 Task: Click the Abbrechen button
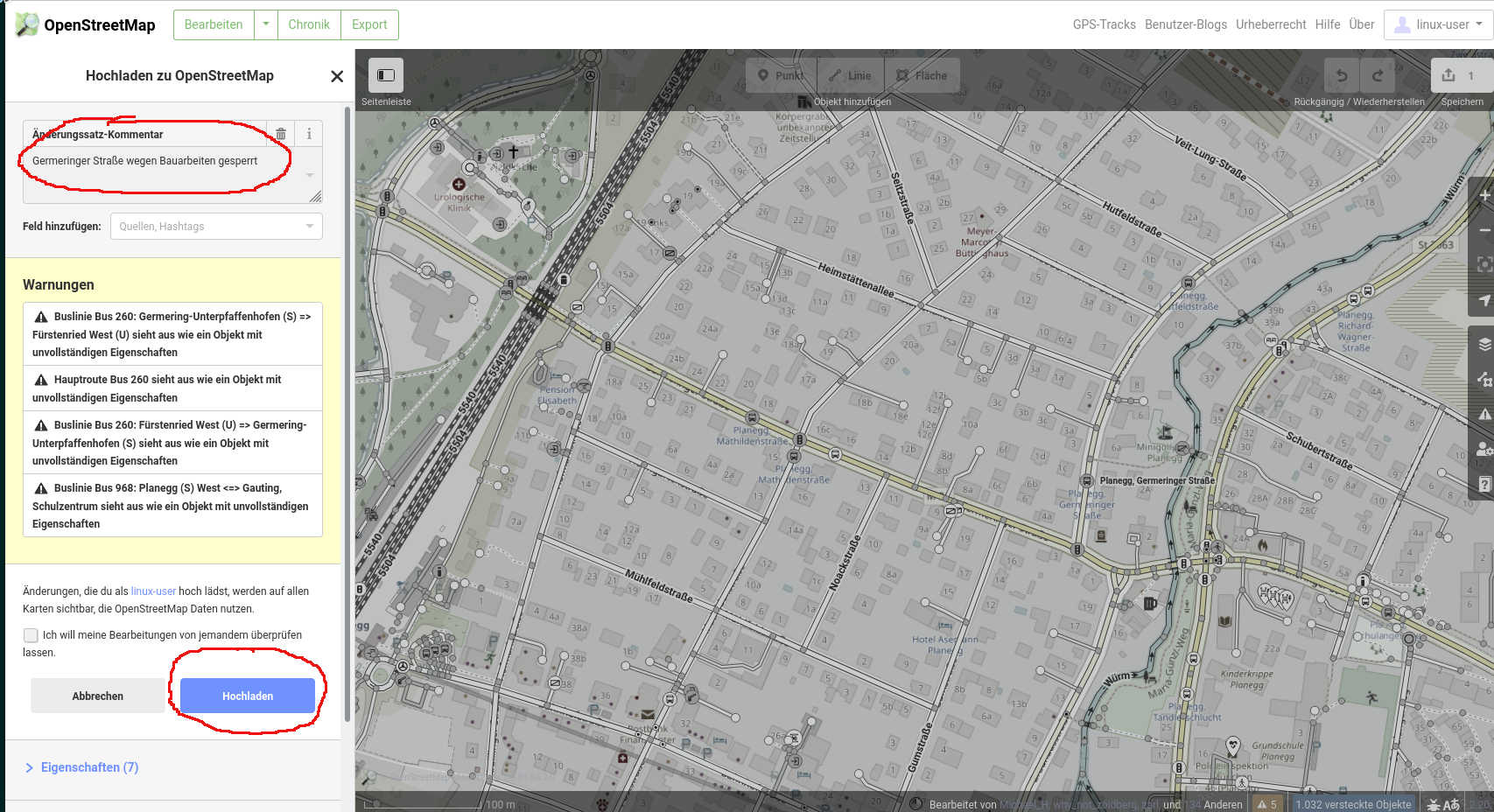pos(97,696)
